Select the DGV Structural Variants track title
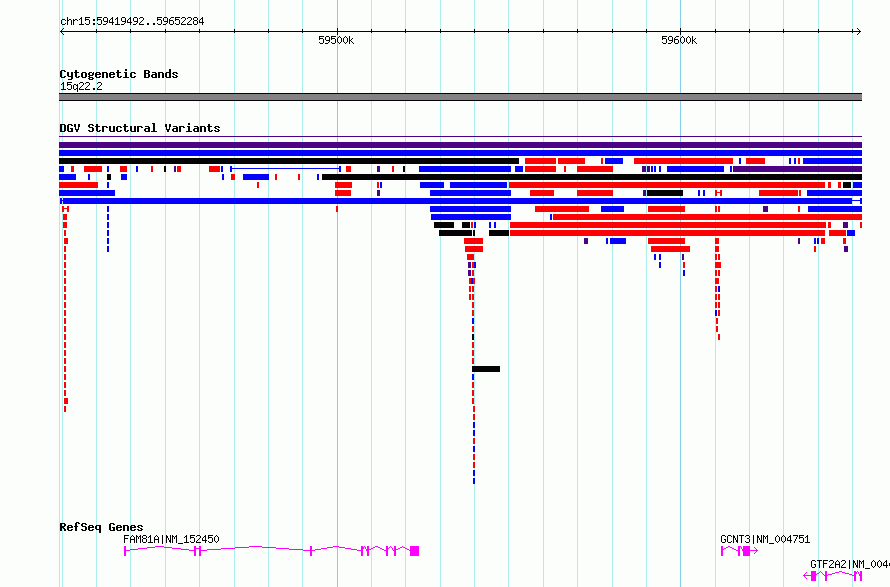 pos(140,128)
